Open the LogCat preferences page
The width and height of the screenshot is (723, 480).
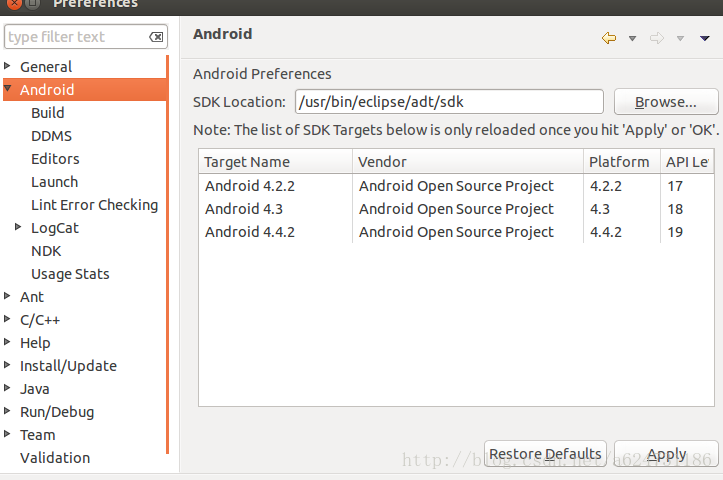click(55, 228)
